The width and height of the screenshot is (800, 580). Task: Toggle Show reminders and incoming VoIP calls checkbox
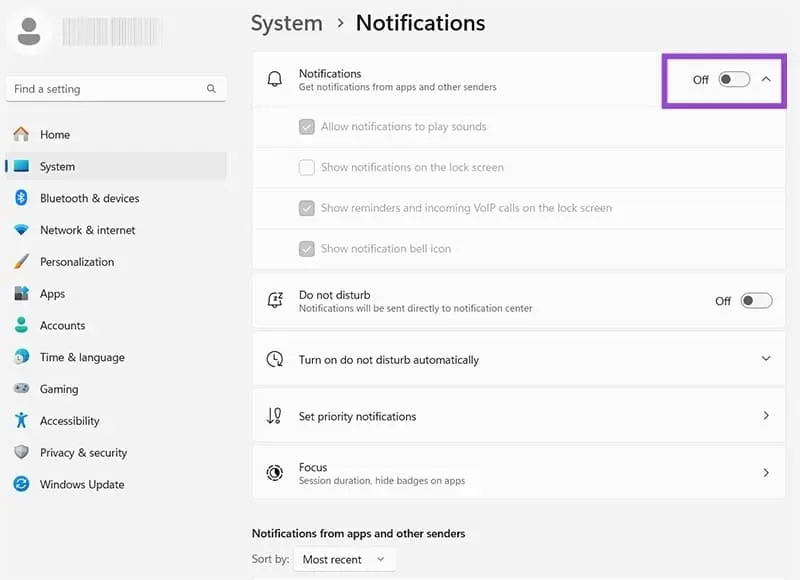click(x=307, y=208)
